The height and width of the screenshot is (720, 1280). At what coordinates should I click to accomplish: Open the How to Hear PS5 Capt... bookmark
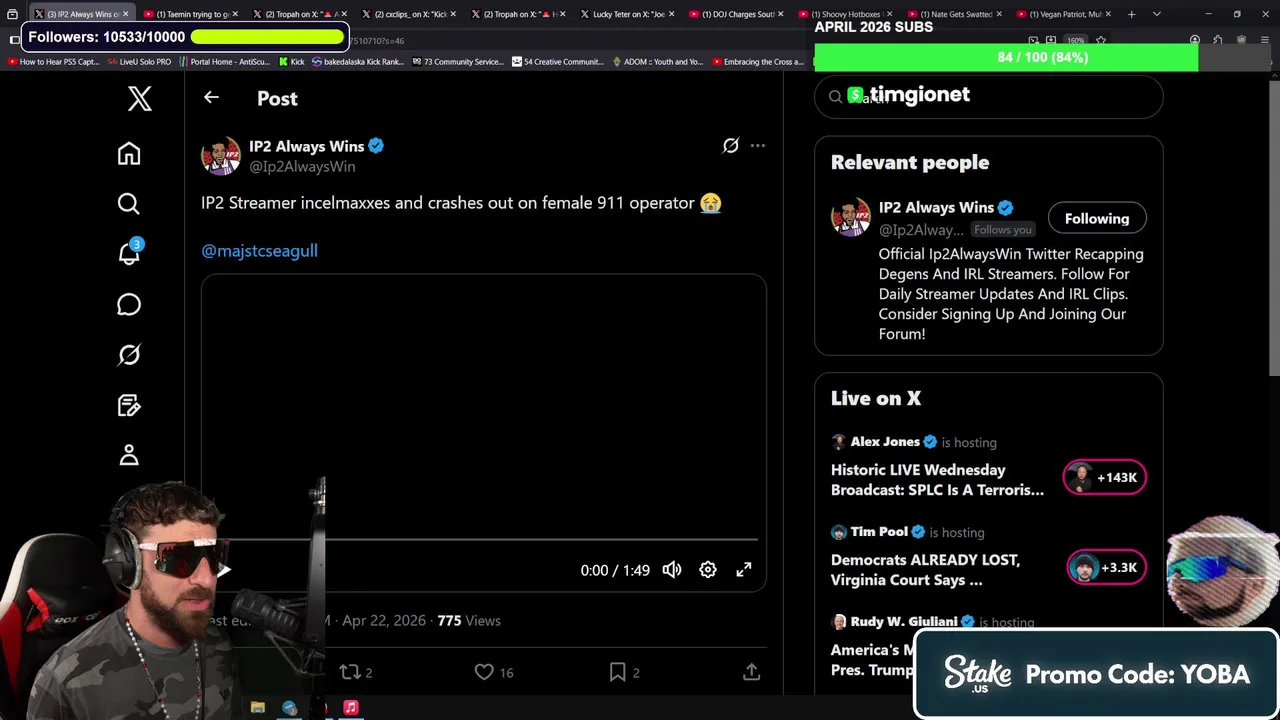(x=53, y=62)
